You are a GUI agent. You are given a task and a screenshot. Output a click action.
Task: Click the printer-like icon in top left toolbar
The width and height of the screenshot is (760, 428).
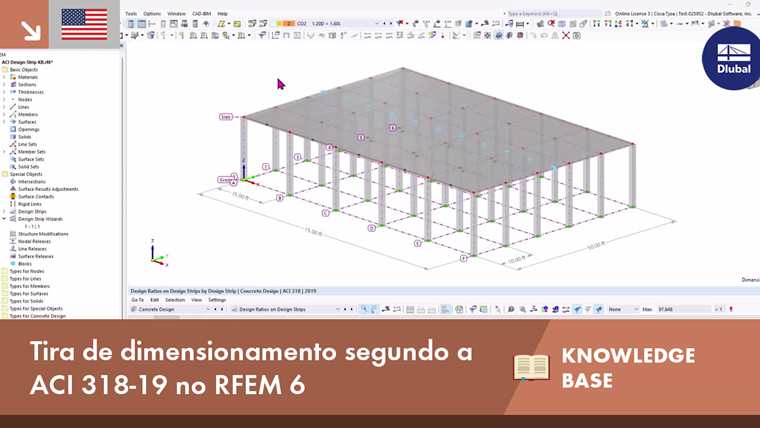184,23
